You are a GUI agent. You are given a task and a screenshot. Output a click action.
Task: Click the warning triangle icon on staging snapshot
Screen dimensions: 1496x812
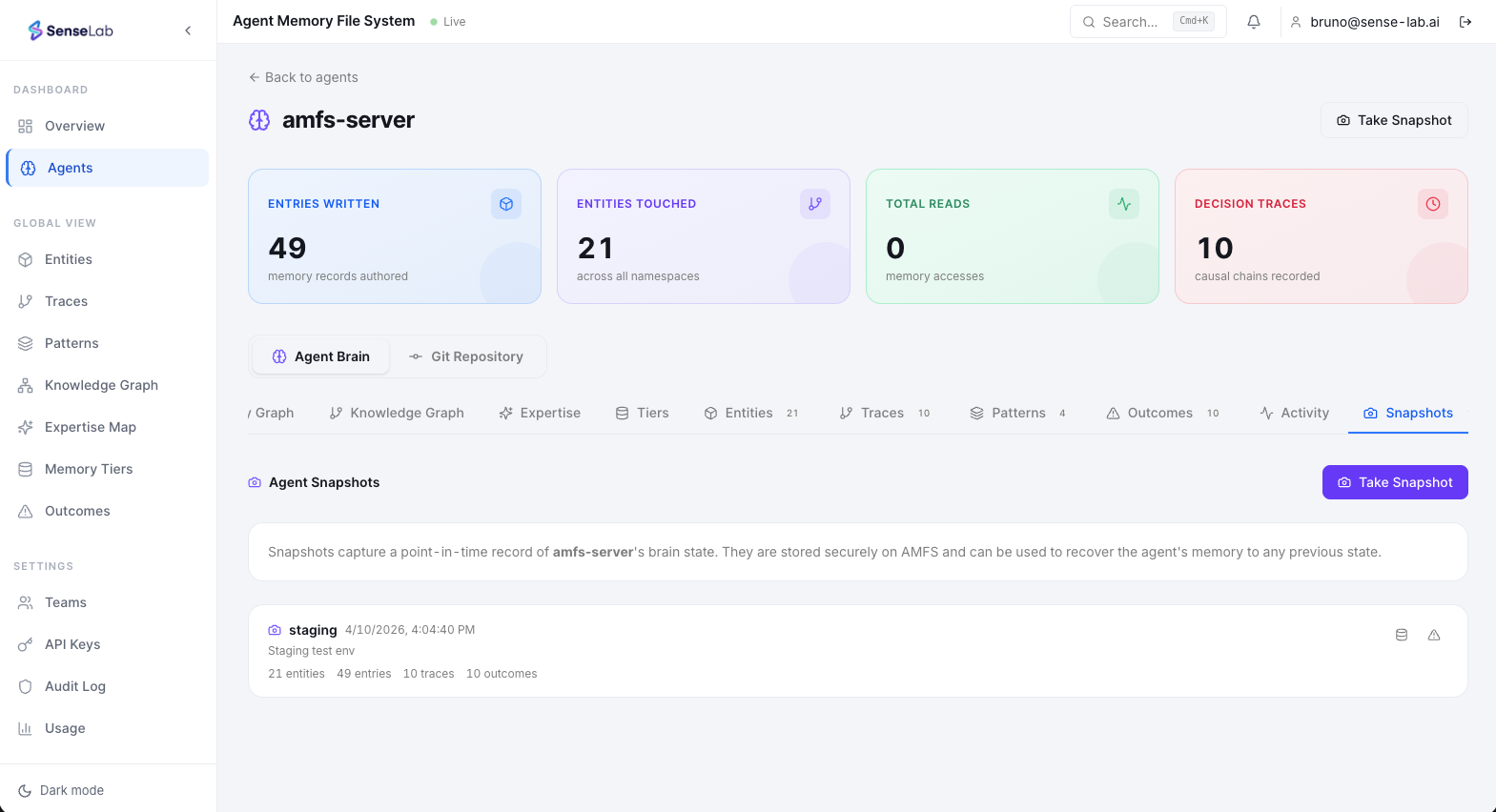tap(1433, 635)
